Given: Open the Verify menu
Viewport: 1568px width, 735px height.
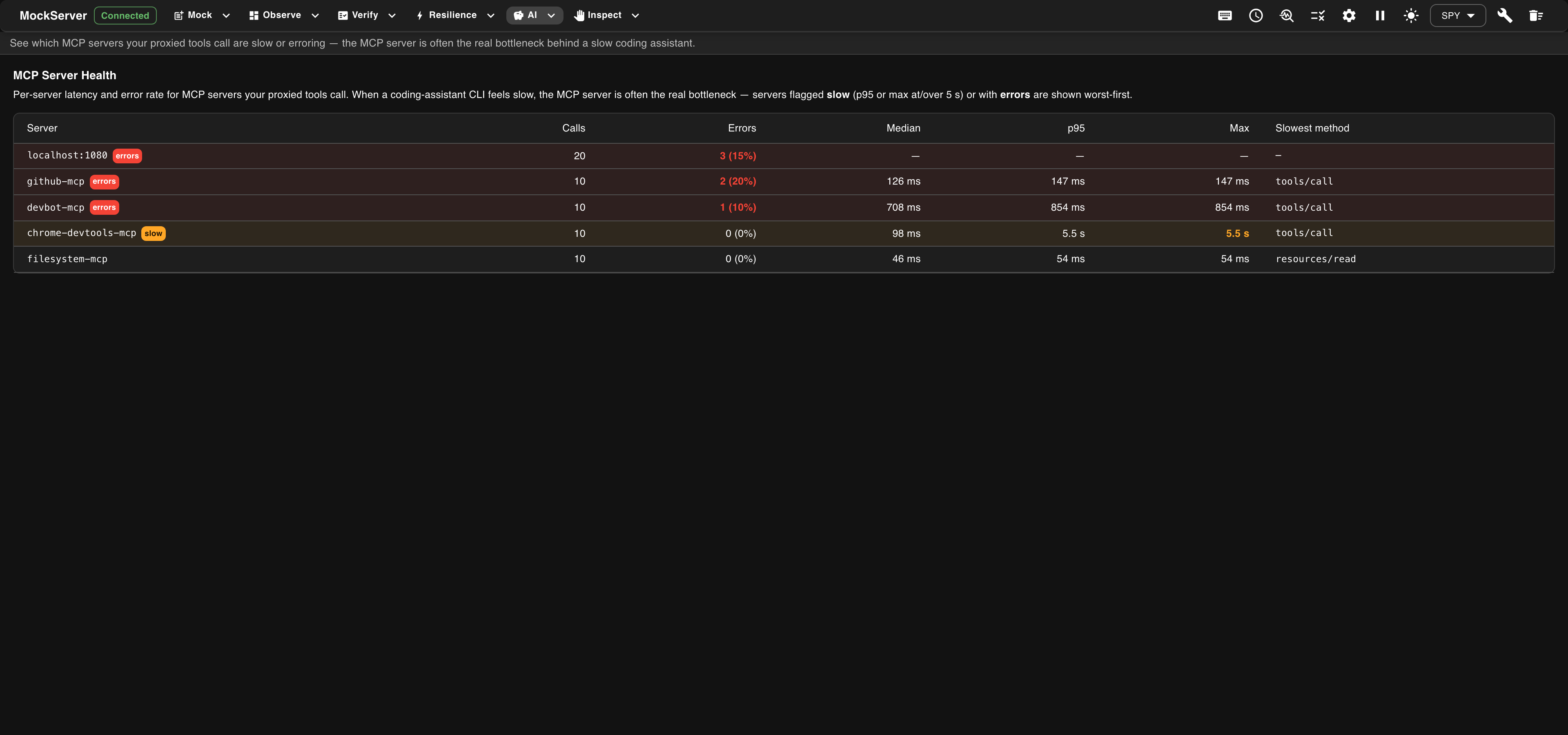Looking at the screenshot, I should point(366,15).
